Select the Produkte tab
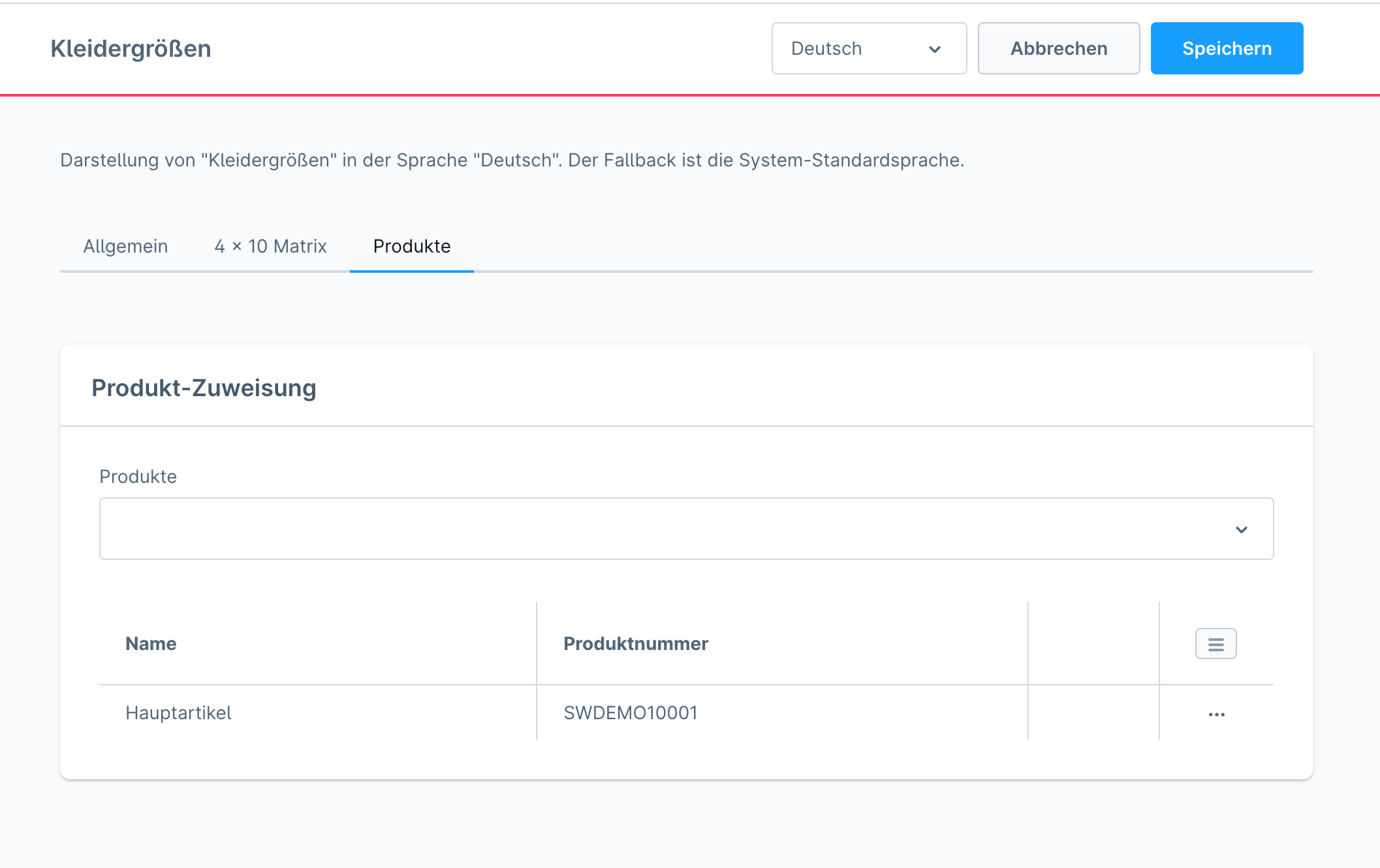This screenshot has height=868, width=1380. pos(411,246)
